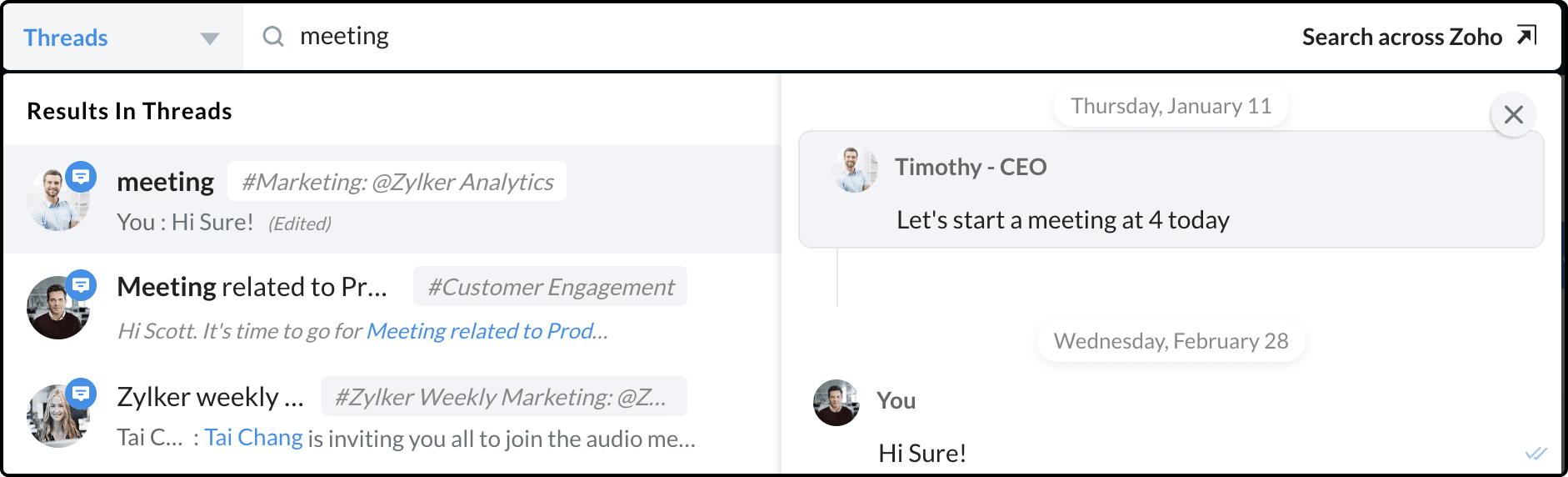
Task: Click thread badge icon on first result avatar
Action: [x=81, y=177]
